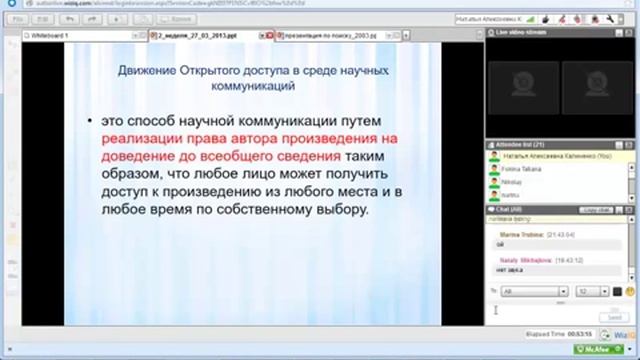The image size is (640, 360).
Task: Select the right webcam placeholder thumbnail
Action: 597,87
